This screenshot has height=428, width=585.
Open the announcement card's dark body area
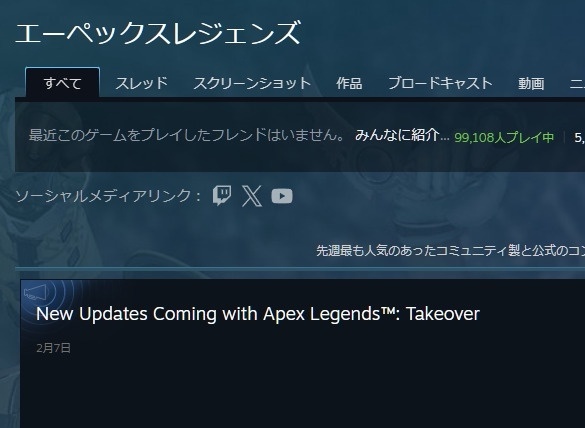pos(303,392)
